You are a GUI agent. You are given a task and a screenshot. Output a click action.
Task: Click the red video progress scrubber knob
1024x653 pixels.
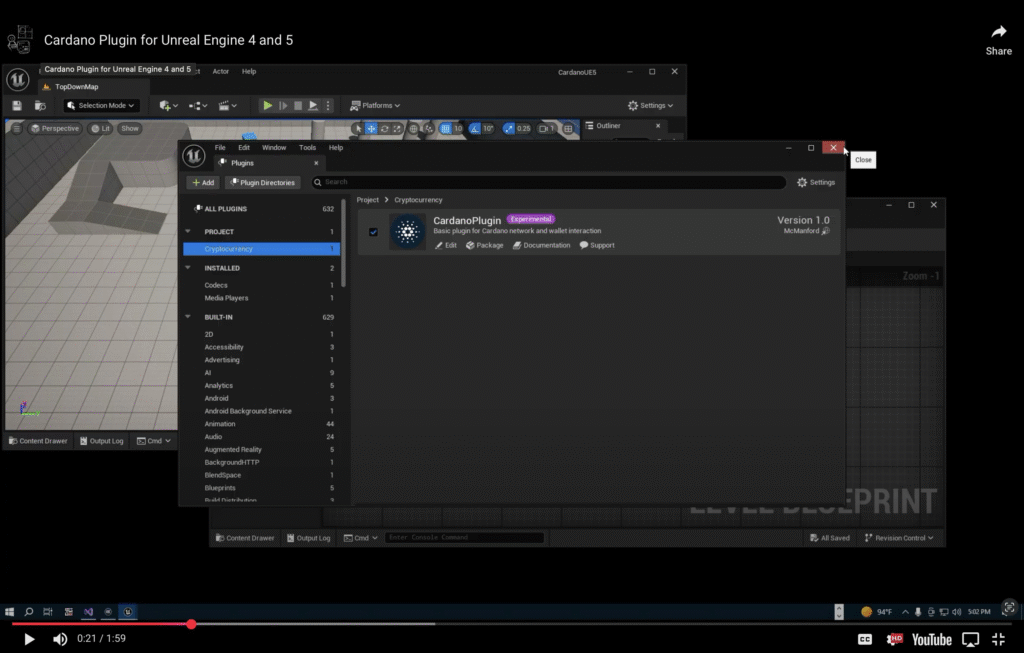coord(191,624)
